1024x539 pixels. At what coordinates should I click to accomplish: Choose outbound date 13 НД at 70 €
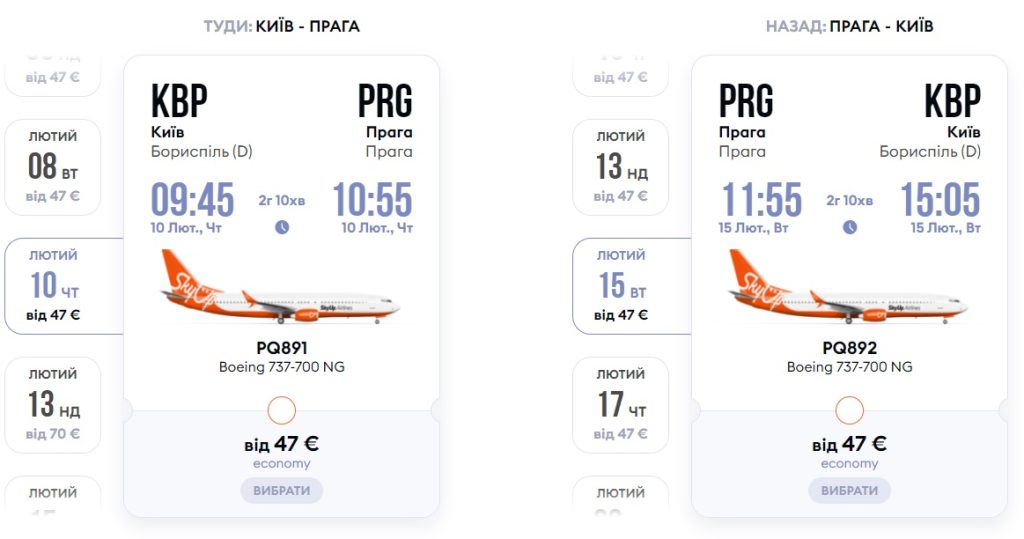(x=53, y=405)
